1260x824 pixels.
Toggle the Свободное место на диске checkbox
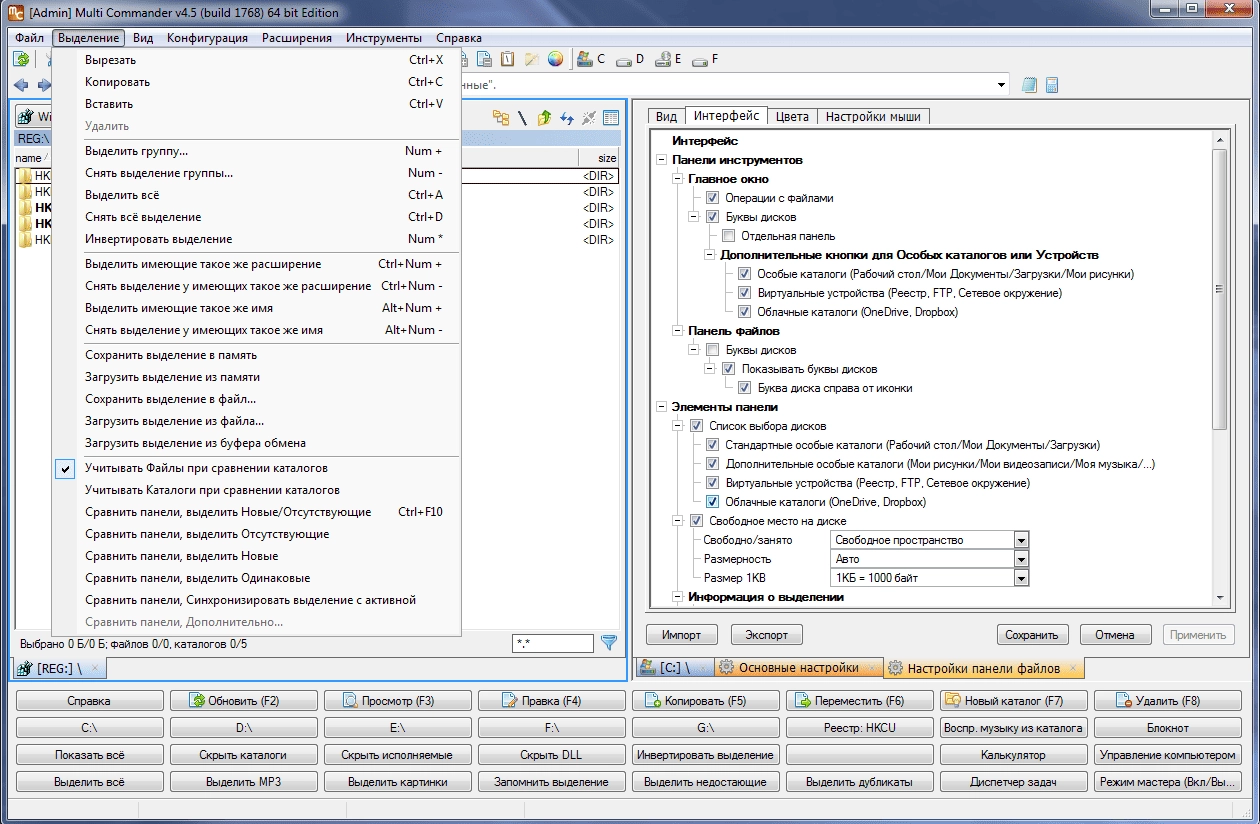tap(696, 521)
